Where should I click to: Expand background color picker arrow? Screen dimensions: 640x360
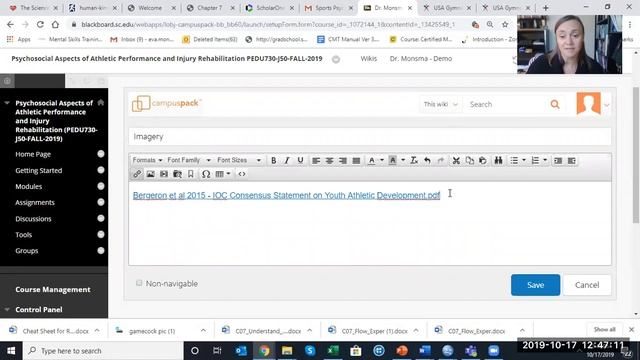click(x=403, y=160)
